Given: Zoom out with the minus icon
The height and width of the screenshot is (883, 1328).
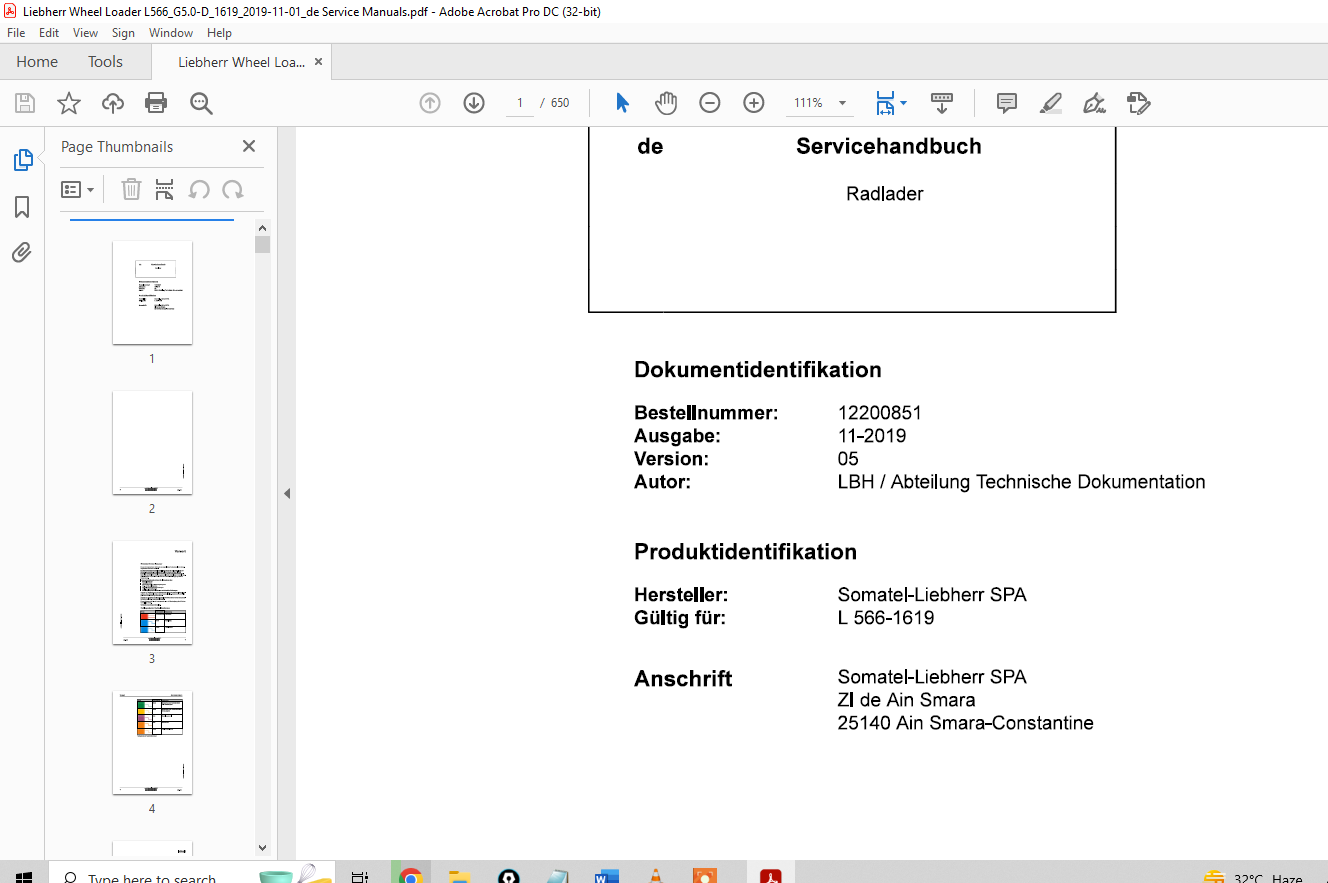Looking at the screenshot, I should point(710,103).
